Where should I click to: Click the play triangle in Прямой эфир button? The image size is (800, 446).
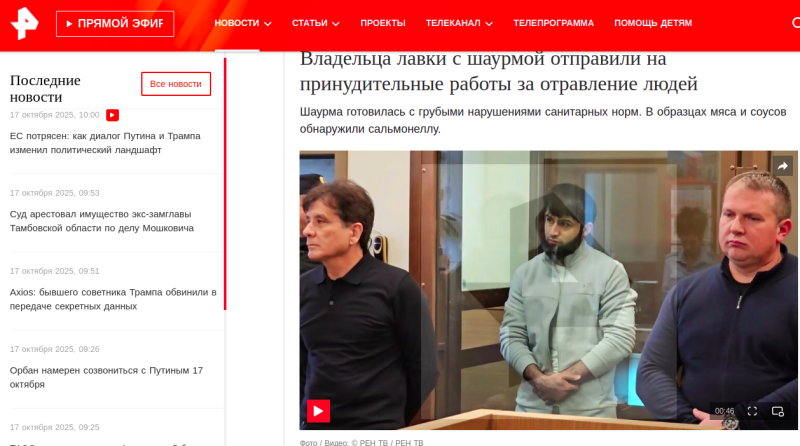coord(69,23)
